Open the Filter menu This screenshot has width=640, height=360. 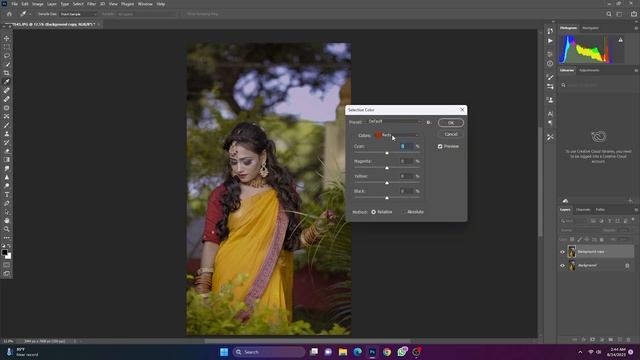click(x=91, y=4)
